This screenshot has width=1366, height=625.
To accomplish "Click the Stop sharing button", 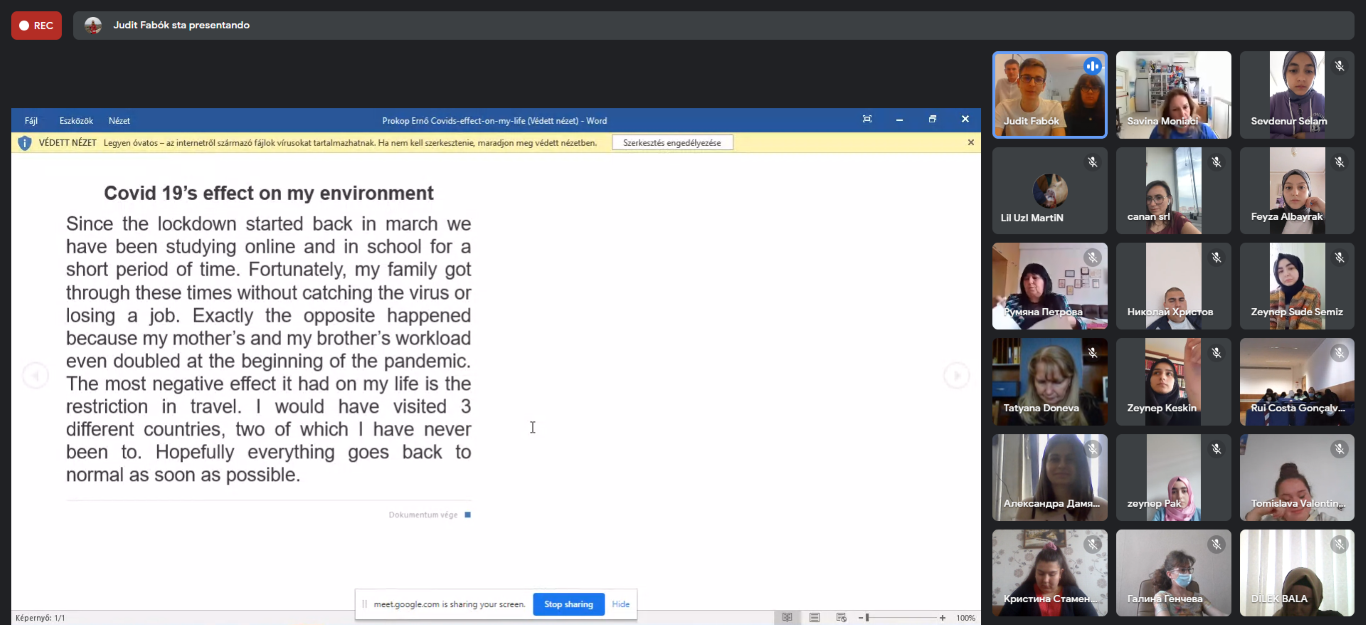I will 568,604.
